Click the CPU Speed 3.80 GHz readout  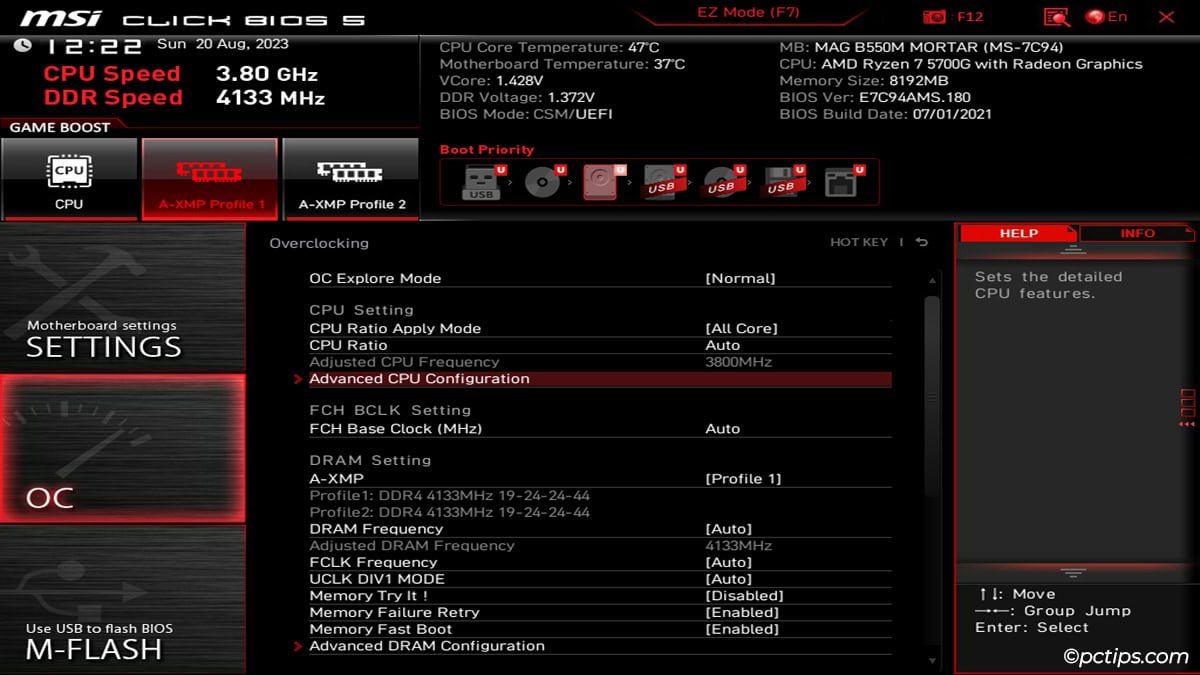[181, 74]
